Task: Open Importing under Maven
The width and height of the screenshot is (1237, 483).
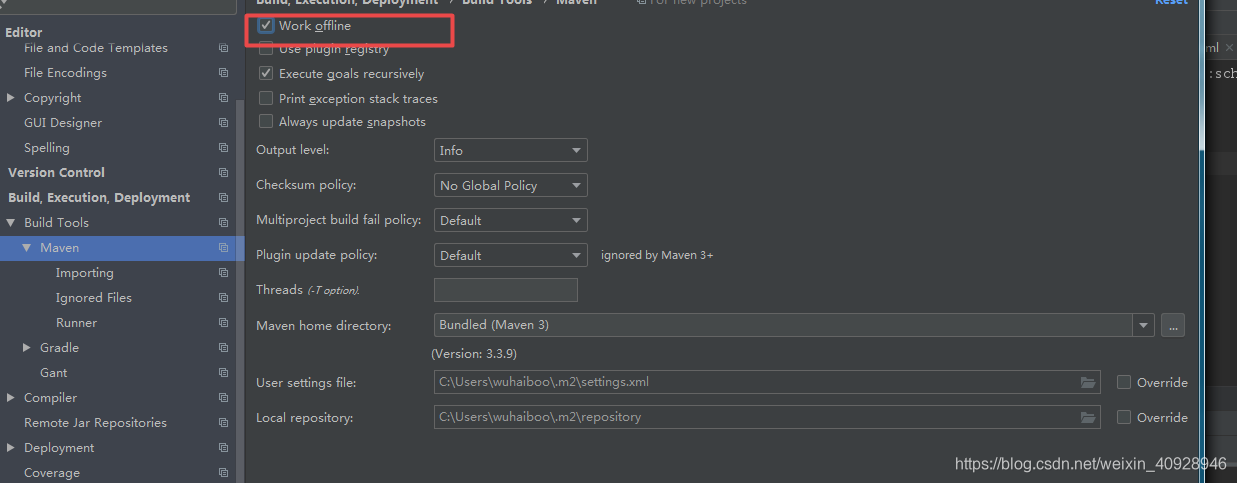Action: click(x=85, y=273)
